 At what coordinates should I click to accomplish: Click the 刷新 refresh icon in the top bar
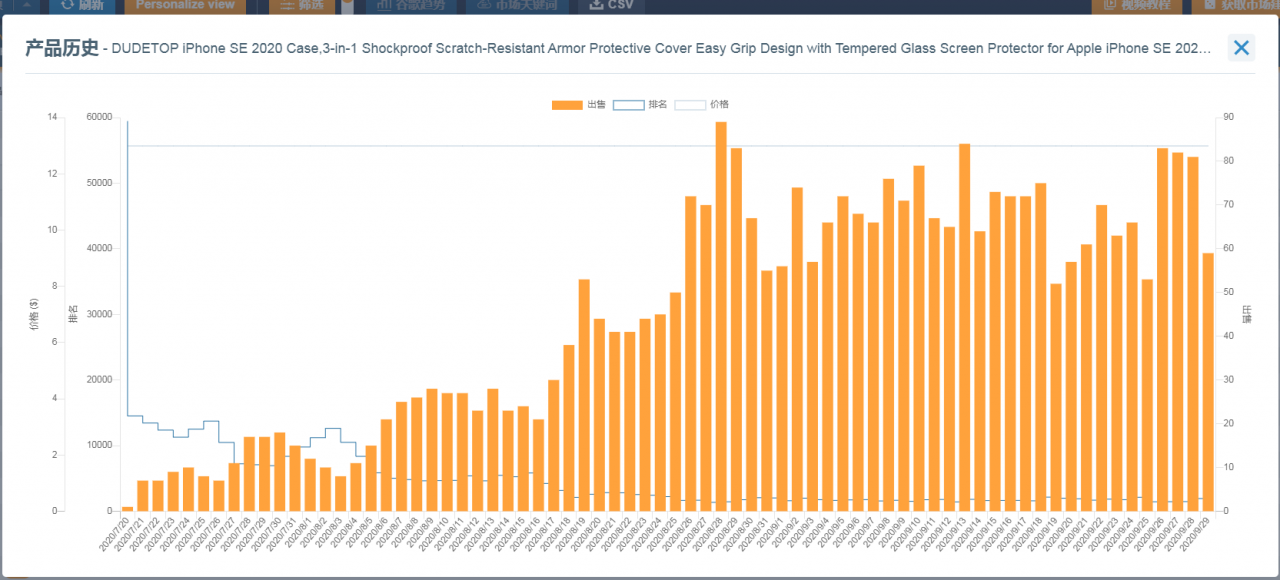(x=68, y=5)
